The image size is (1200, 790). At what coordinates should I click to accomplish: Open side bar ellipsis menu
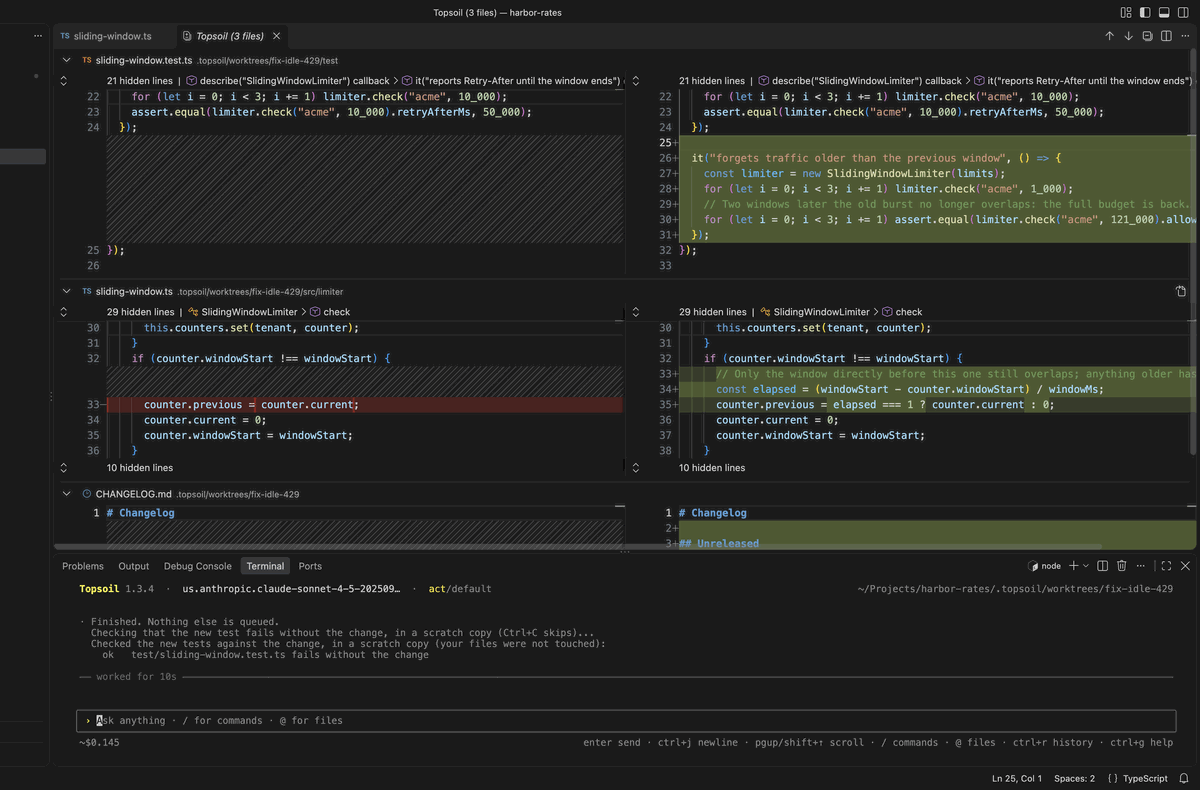tap(38, 36)
